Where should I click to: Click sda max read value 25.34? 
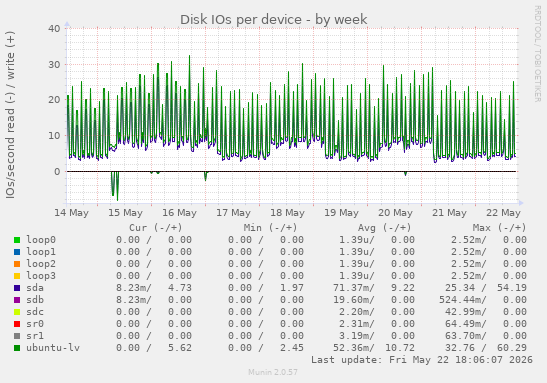click(460, 288)
